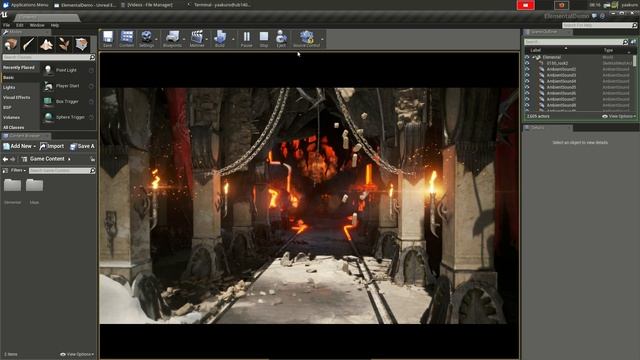The image size is (640, 360).
Task: Click the red recording indicator
Action: (x=525, y=5)
